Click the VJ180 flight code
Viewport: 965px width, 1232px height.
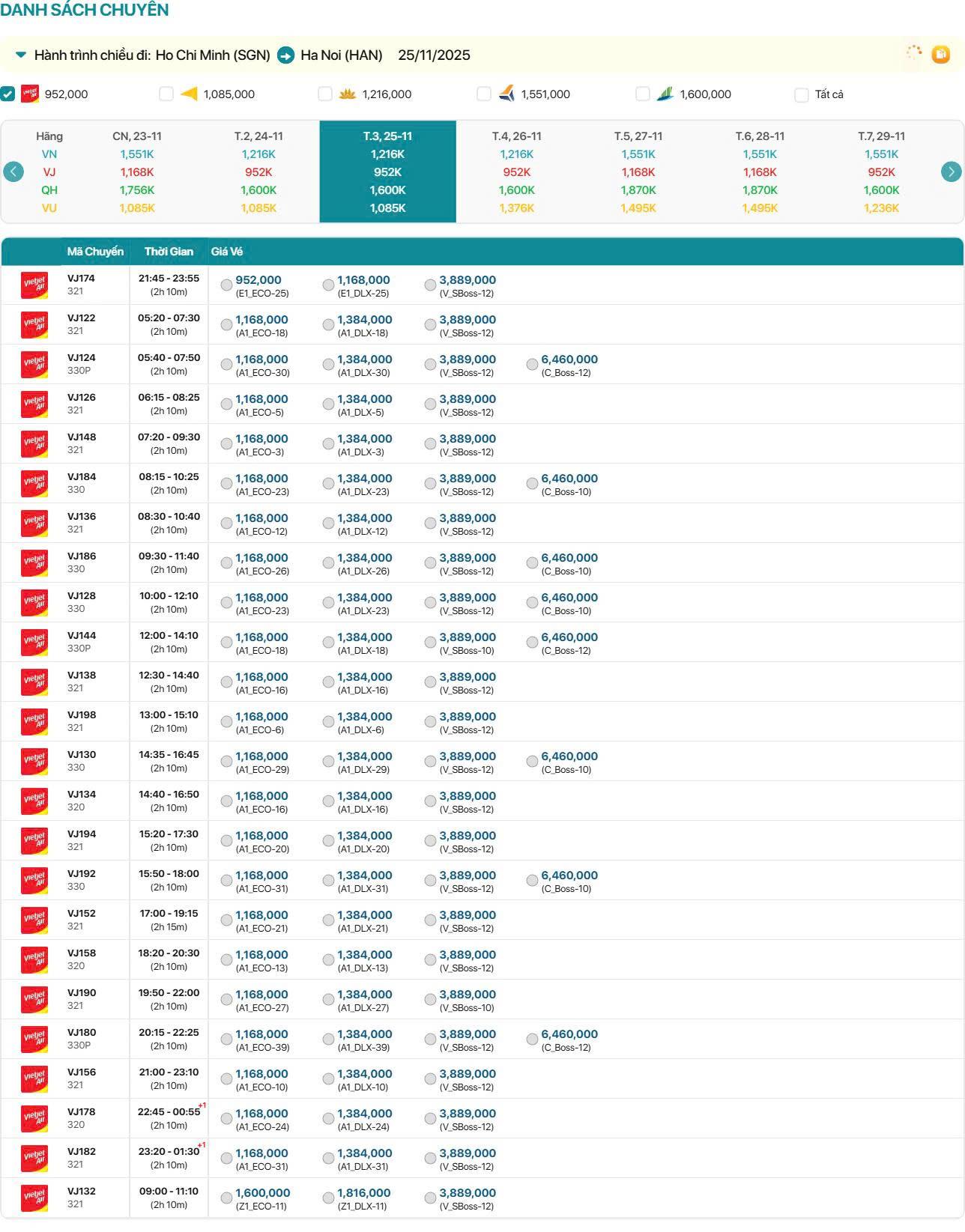point(82,1033)
